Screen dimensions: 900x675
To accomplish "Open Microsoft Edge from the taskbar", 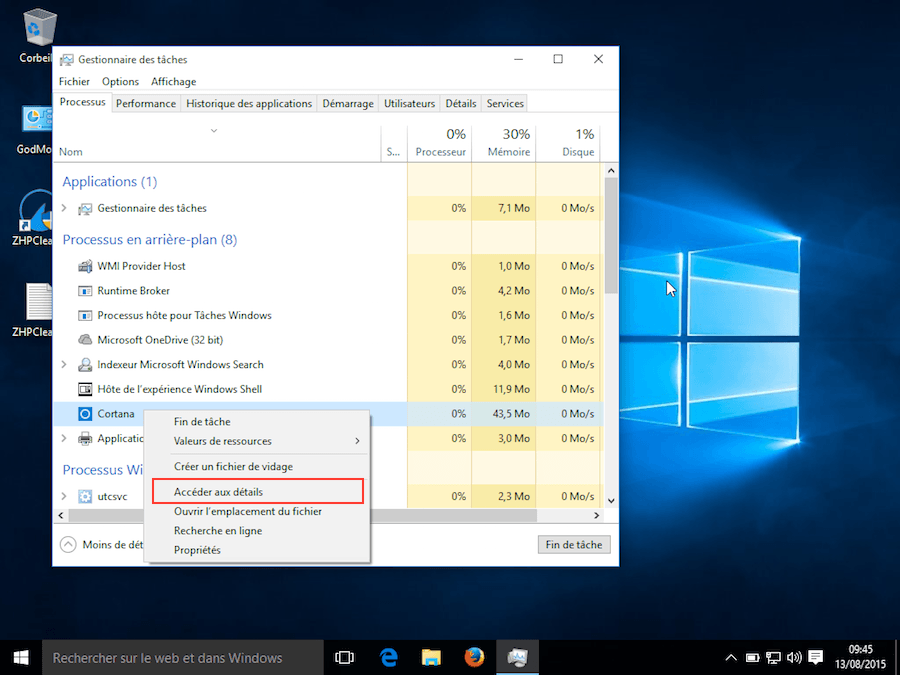I will pyautogui.click(x=389, y=657).
